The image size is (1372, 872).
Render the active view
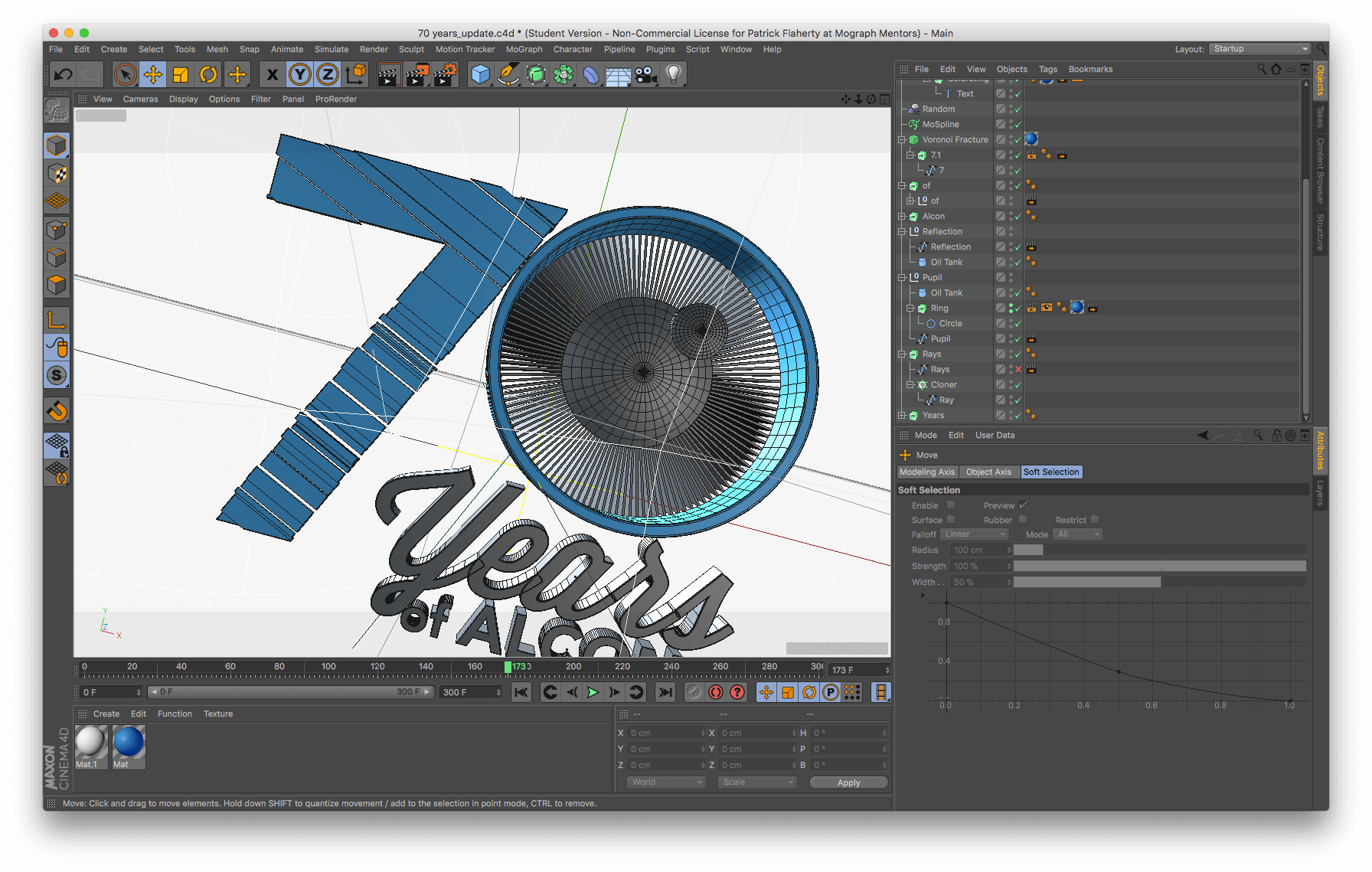pos(390,74)
